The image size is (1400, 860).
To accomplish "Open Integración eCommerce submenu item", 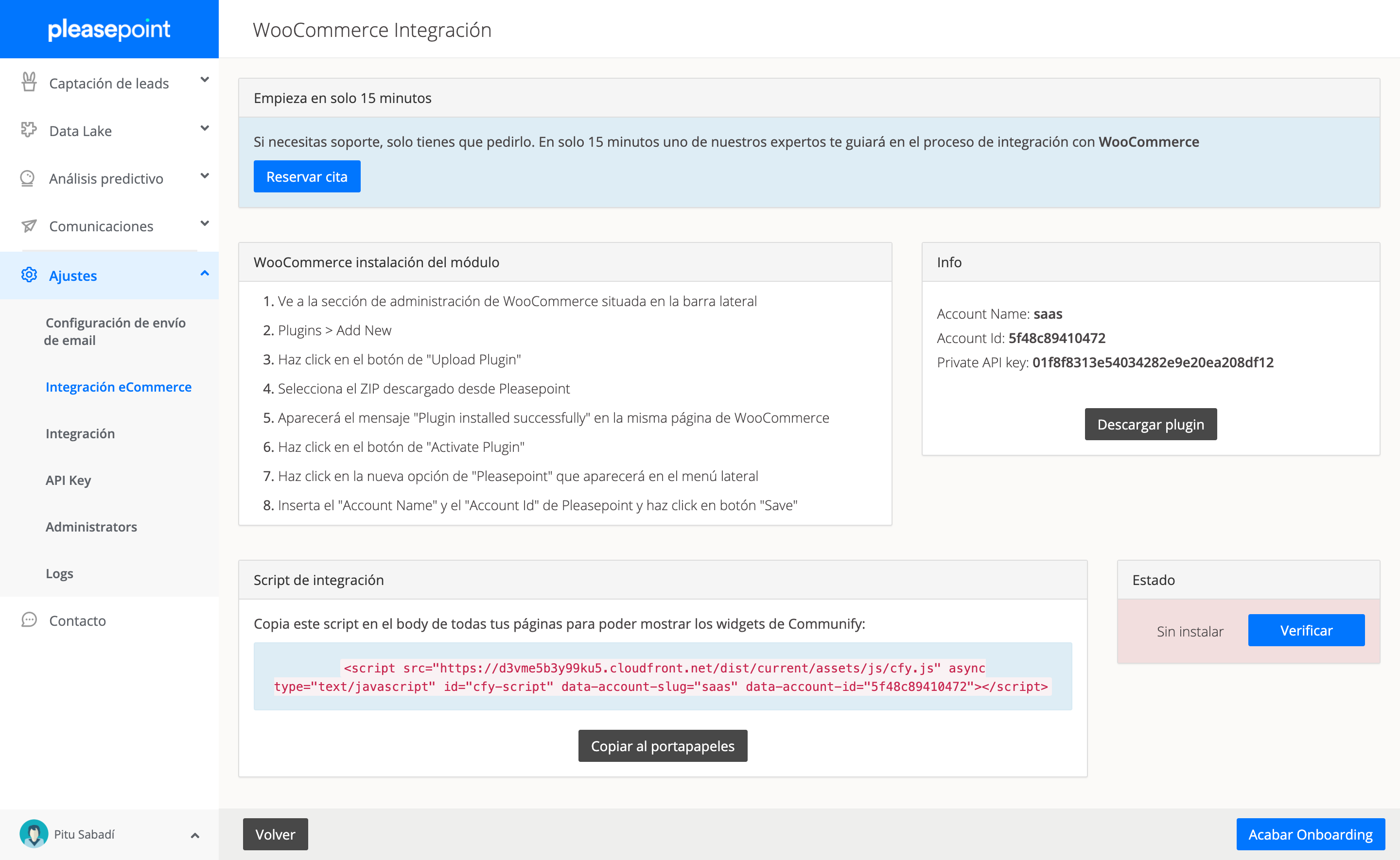I will pyautogui.click(x=118, y=387).
